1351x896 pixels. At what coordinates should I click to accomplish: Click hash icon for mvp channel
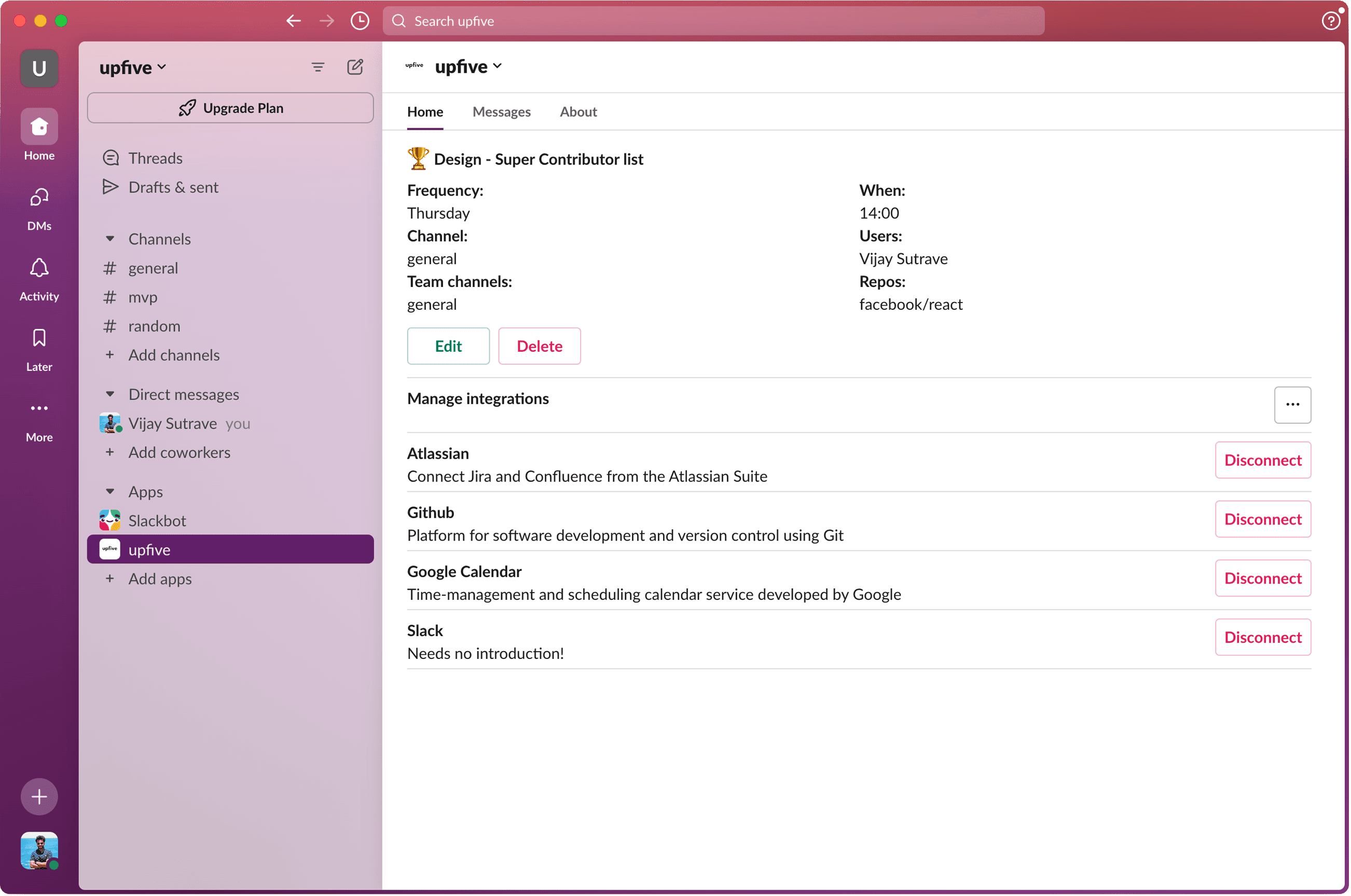tap(109, 297)
